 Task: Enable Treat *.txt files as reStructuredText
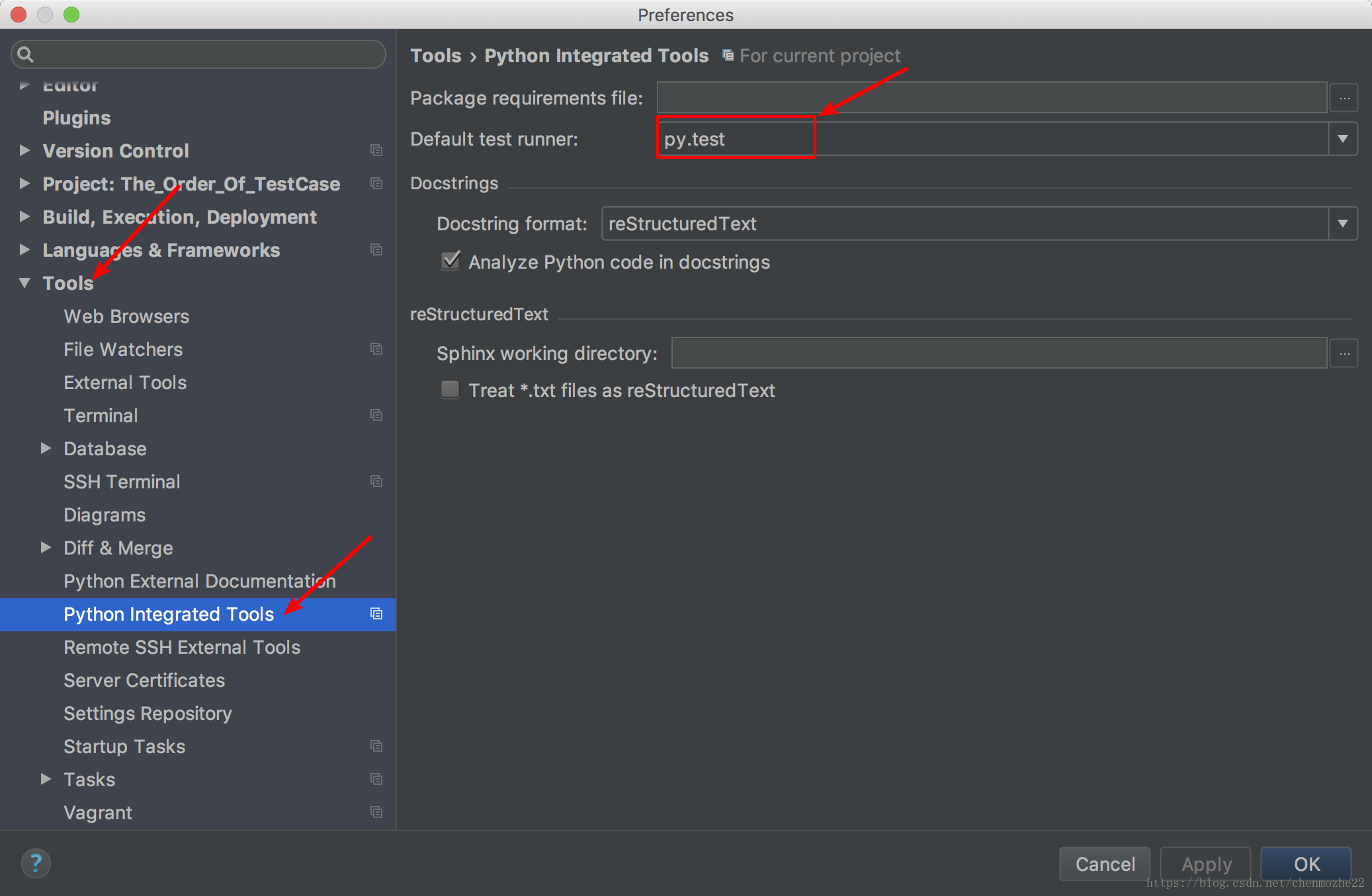450,390
